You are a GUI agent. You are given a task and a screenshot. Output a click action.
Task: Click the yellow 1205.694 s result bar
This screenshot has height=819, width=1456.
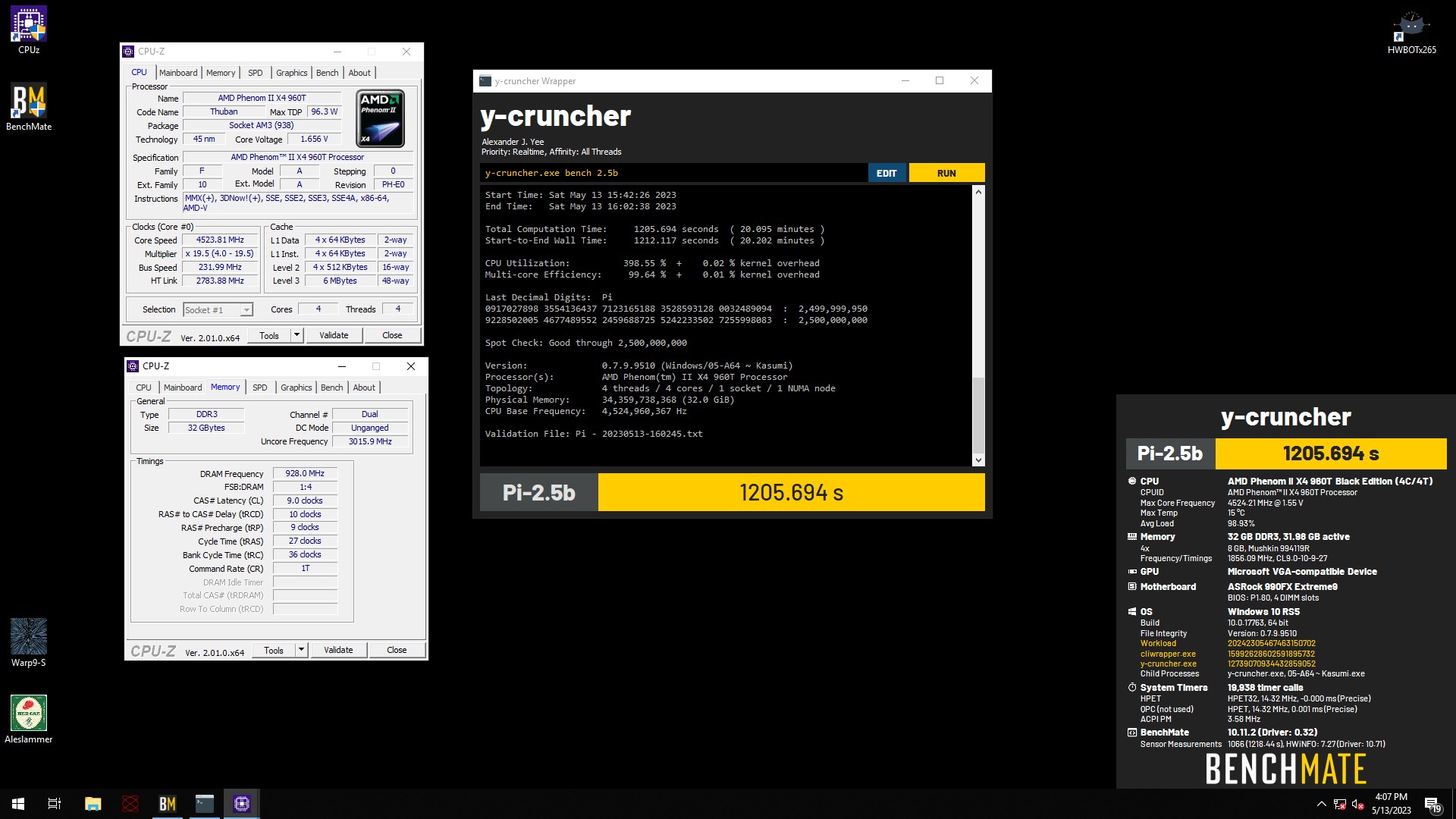click(791, 492)
